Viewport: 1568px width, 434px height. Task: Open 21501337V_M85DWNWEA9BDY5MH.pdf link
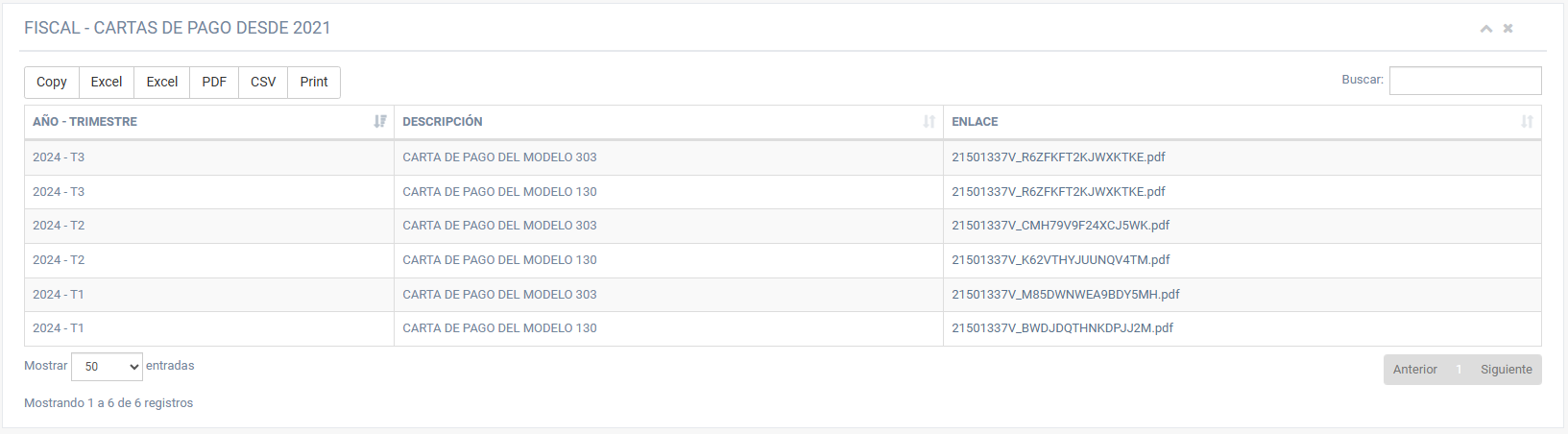pos(1065,295)
